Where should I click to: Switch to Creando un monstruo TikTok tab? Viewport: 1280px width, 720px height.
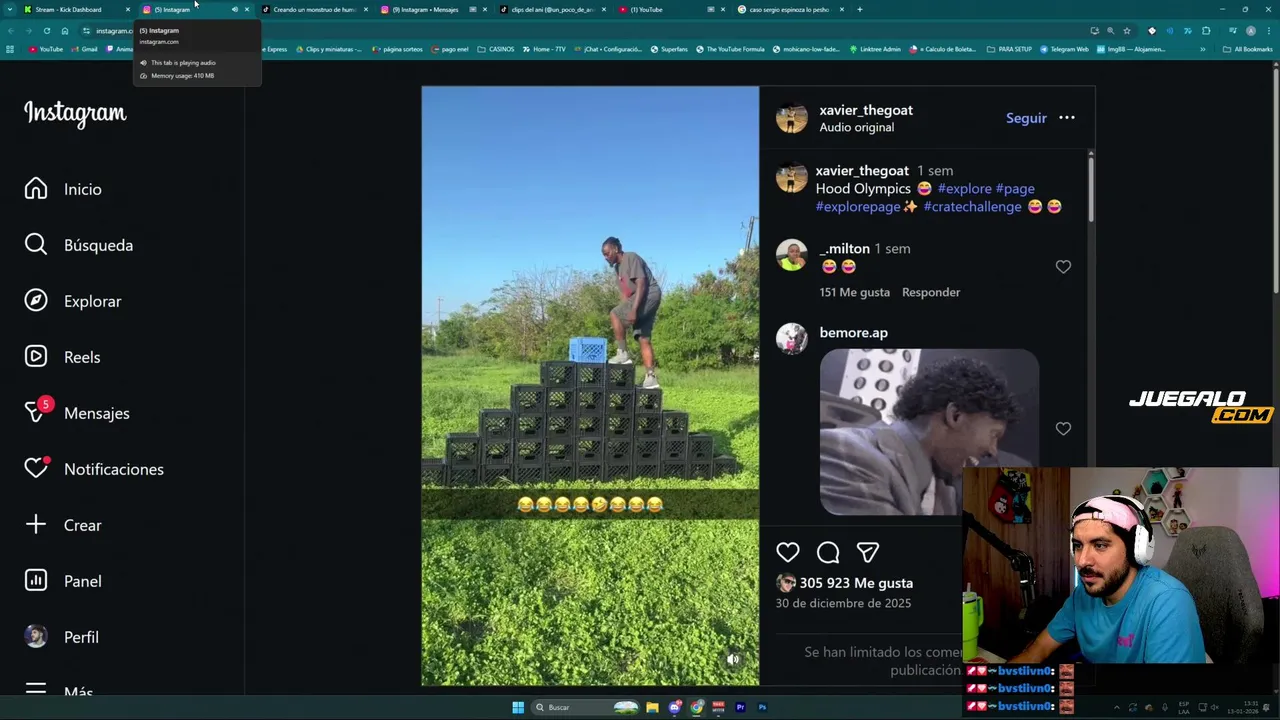[314, 9]
